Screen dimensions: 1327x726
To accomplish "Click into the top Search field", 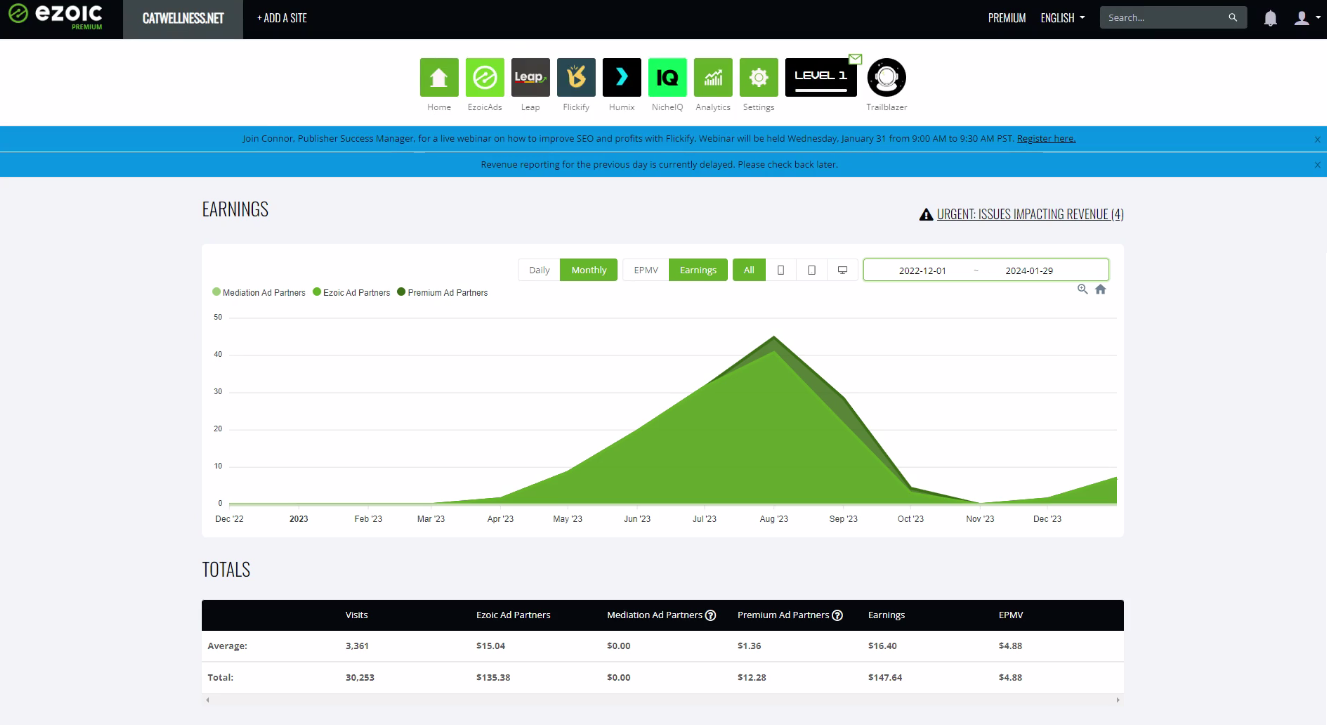I will coord(1165,18).
